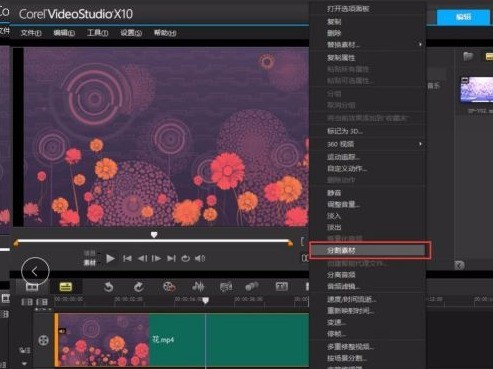Click mark-in bracket beside preview bar
Viewport: 493px width, 369px height.
(302, 241)
